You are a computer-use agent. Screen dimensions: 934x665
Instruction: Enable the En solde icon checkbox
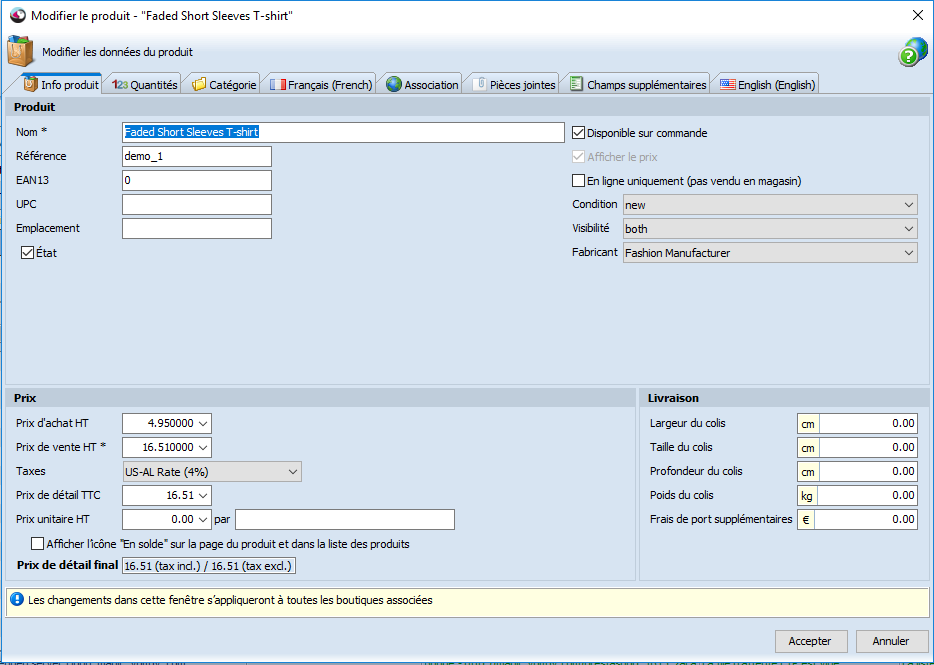click(38, 543)
